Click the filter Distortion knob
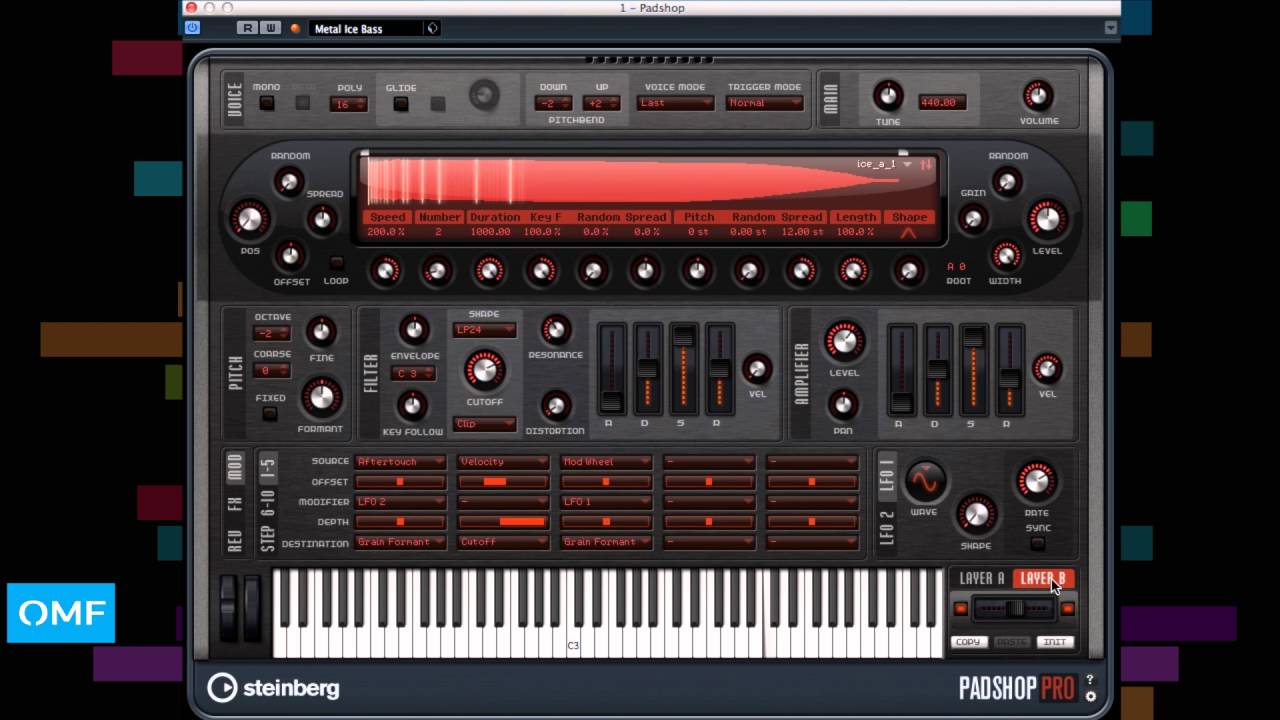 pyautogui.click(x=555, y=405)
